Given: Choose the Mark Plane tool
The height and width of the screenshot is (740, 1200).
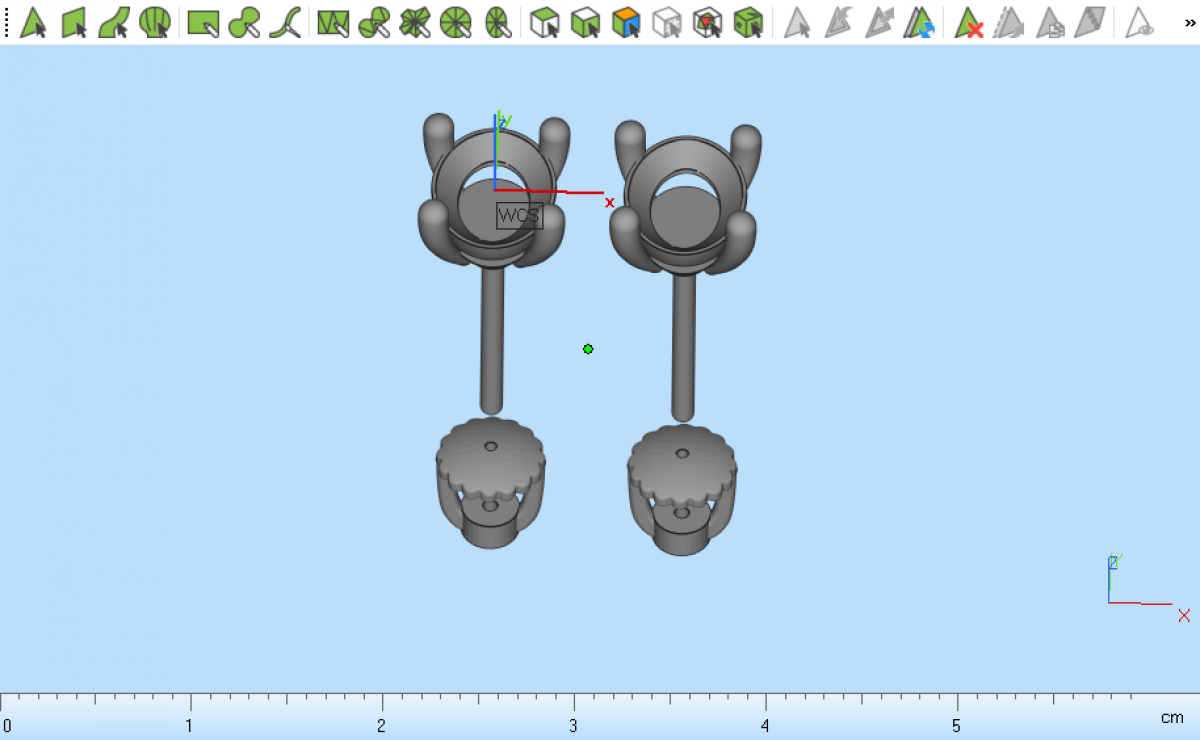Looking at the screenshot, I should coord(75,22).
